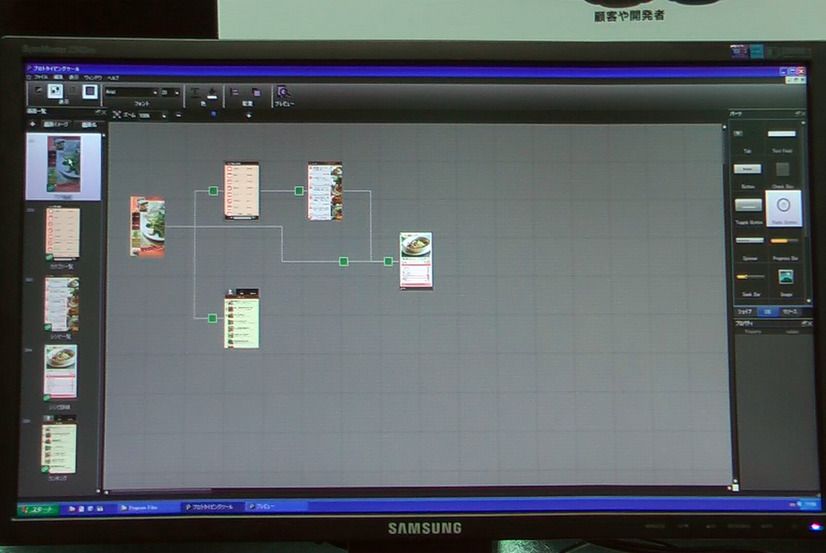Select the salad top screen on canvas
826x553 pixels.
pos(148,226)
